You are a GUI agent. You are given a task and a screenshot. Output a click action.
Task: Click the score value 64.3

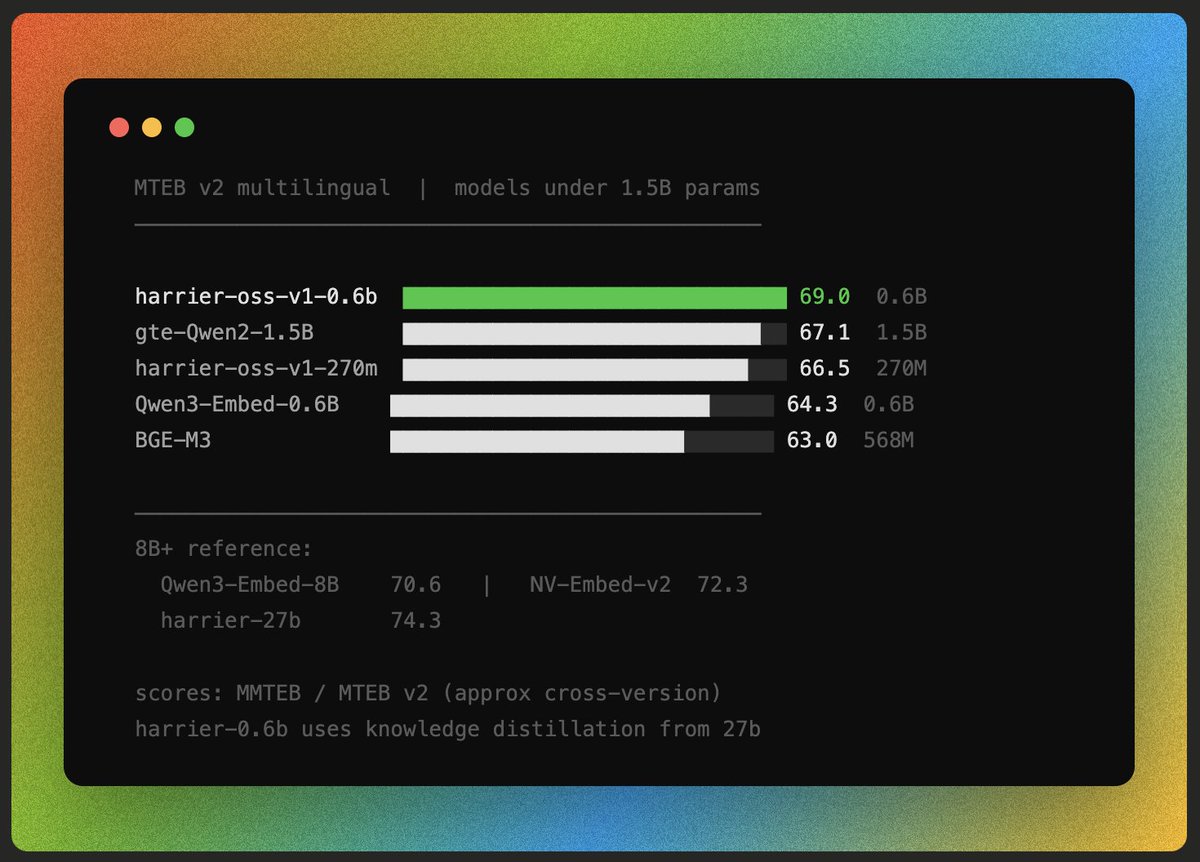tap(812, 404)
